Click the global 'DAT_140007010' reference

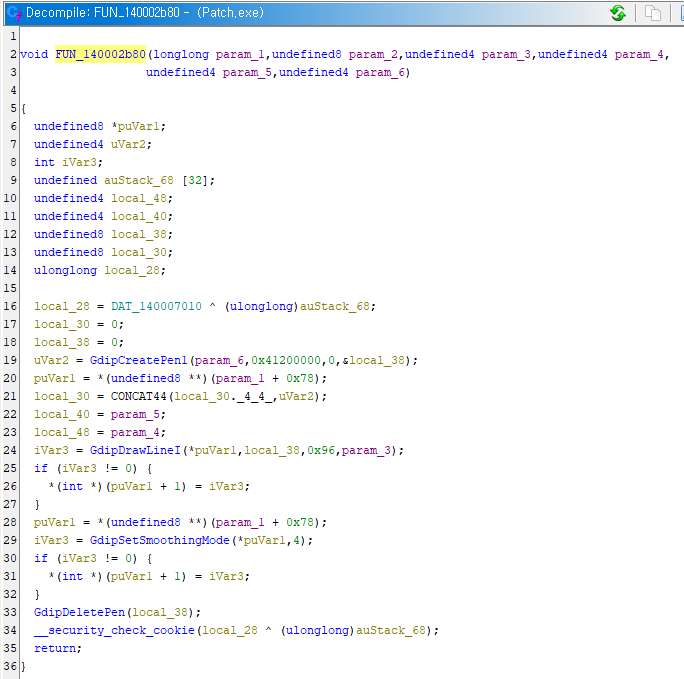click(x=156, y=307)
